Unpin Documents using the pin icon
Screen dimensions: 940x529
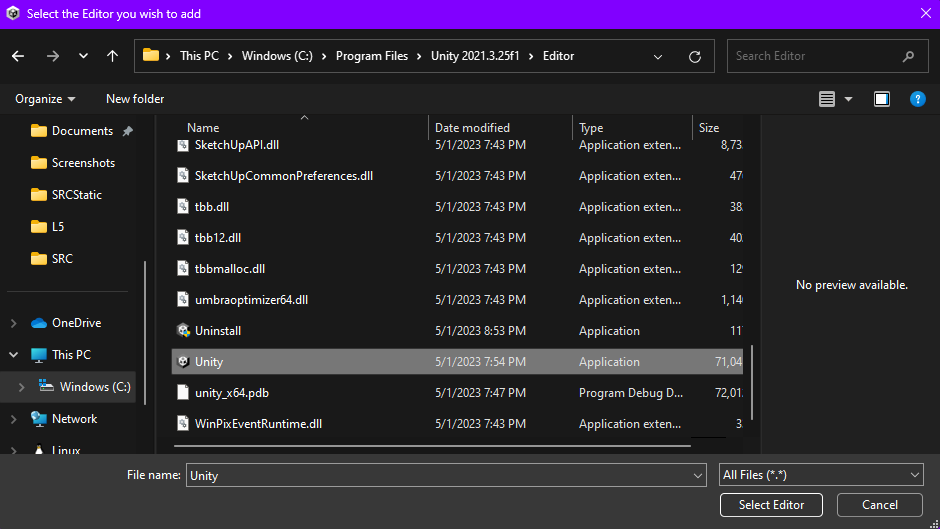(x=128, y=131)
